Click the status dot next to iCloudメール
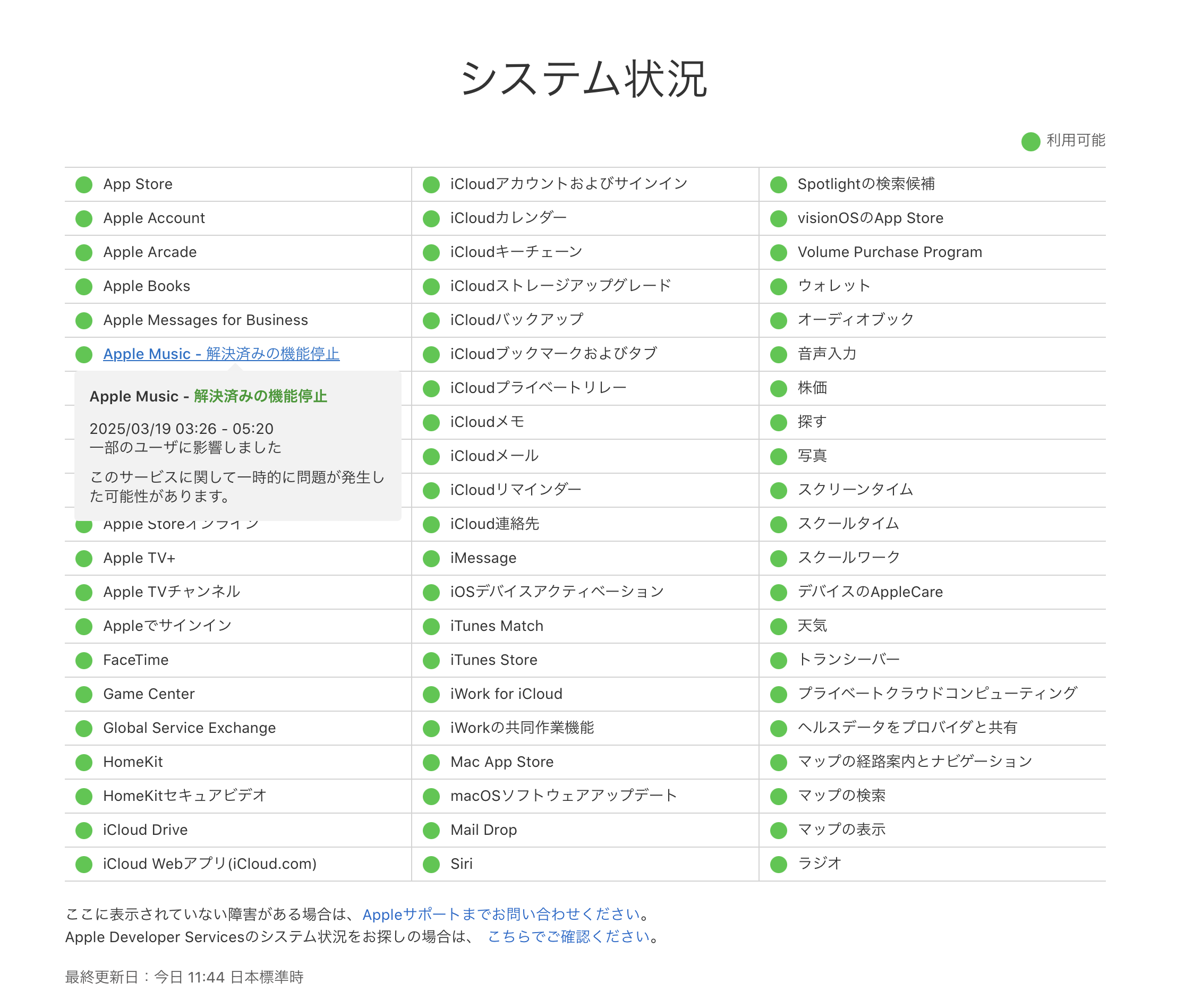The image size is (1193, 1008). (x=431, y=457)
